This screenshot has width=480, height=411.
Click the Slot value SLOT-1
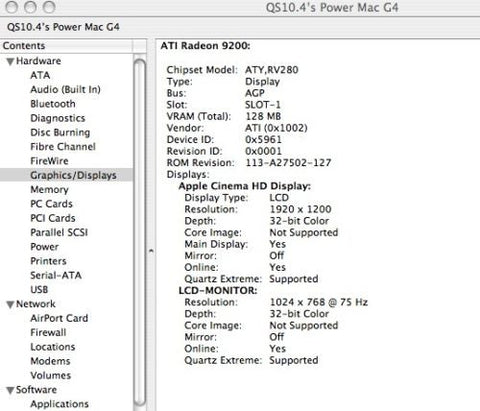(263, 105)
